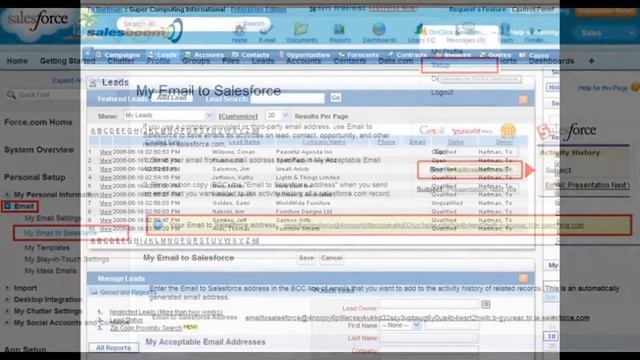Open Force.com Home in sidebar
The image size is (640, 360).
click(38, 122)
